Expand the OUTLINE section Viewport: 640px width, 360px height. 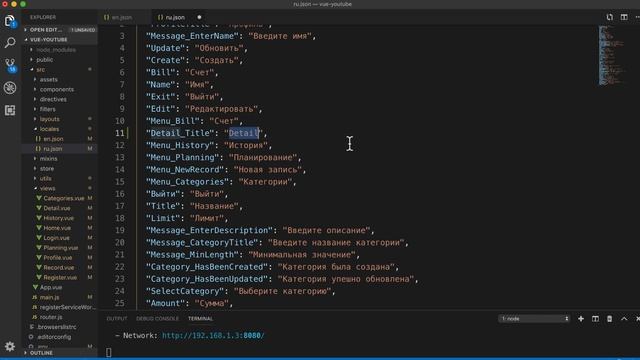click(x=60, y=353)
